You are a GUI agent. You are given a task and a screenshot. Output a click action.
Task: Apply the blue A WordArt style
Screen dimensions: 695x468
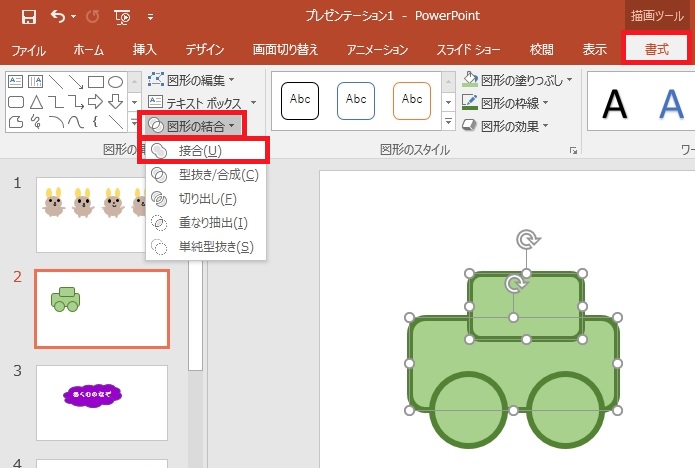[671, 104]
